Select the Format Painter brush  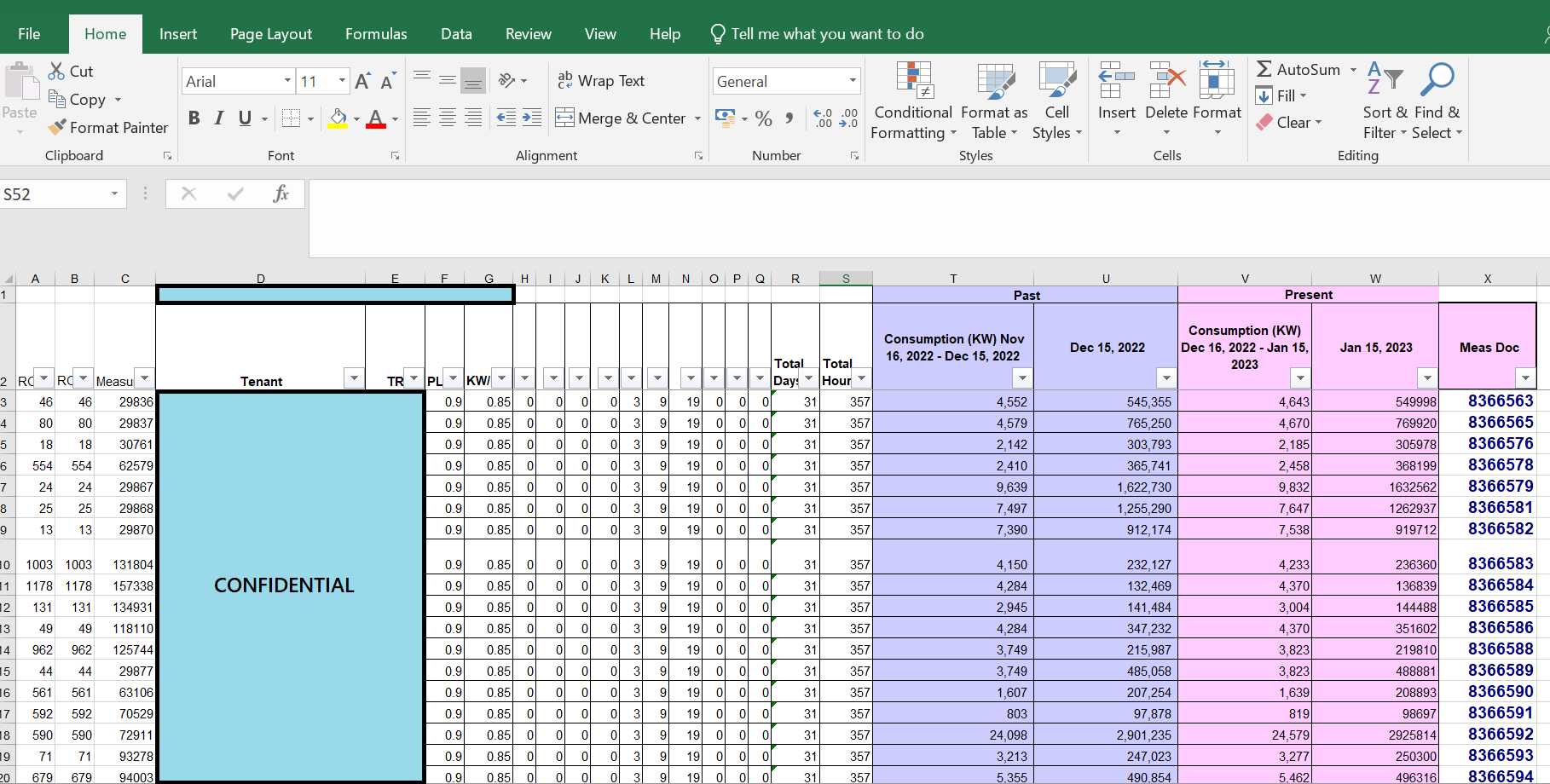click(x=57, y=127)
